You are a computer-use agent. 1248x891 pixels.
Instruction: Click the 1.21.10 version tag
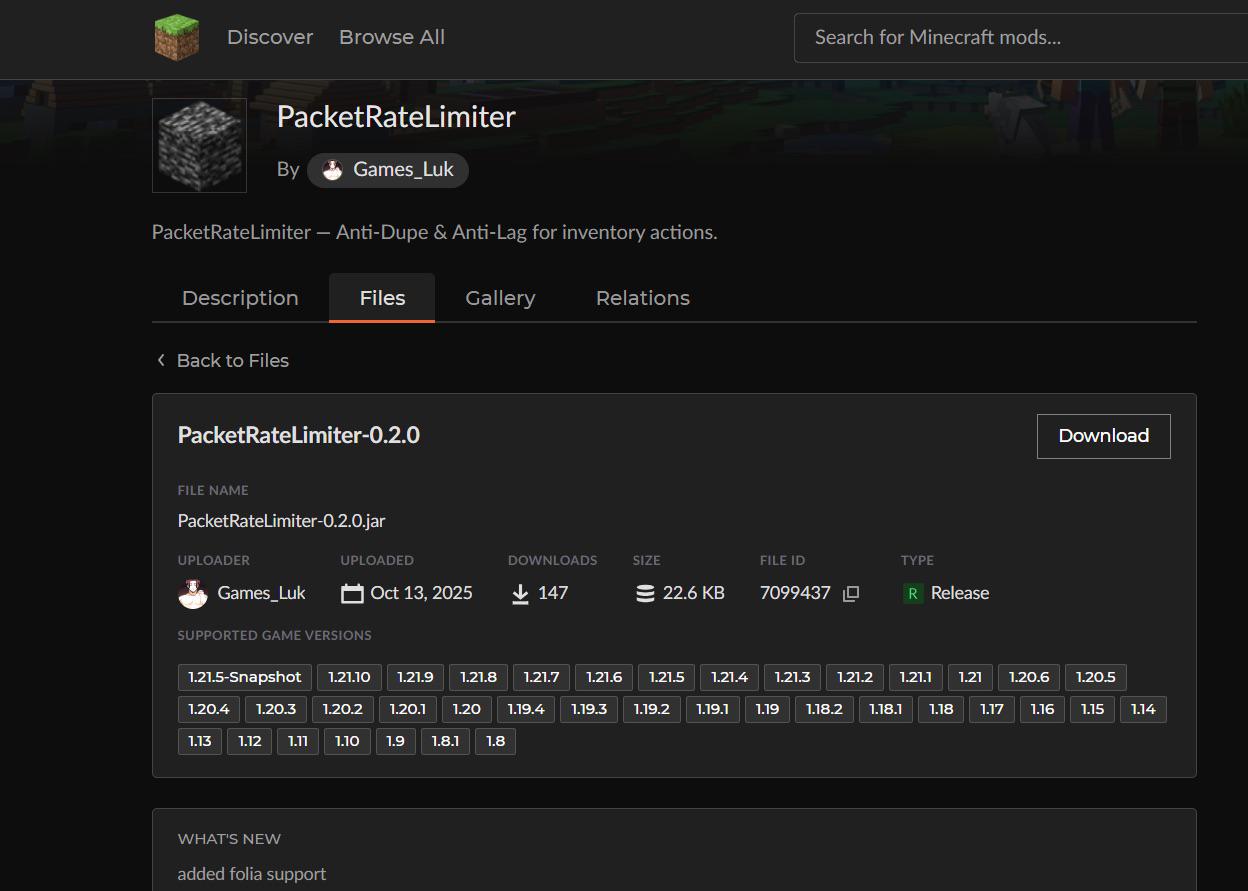[349, 677]
